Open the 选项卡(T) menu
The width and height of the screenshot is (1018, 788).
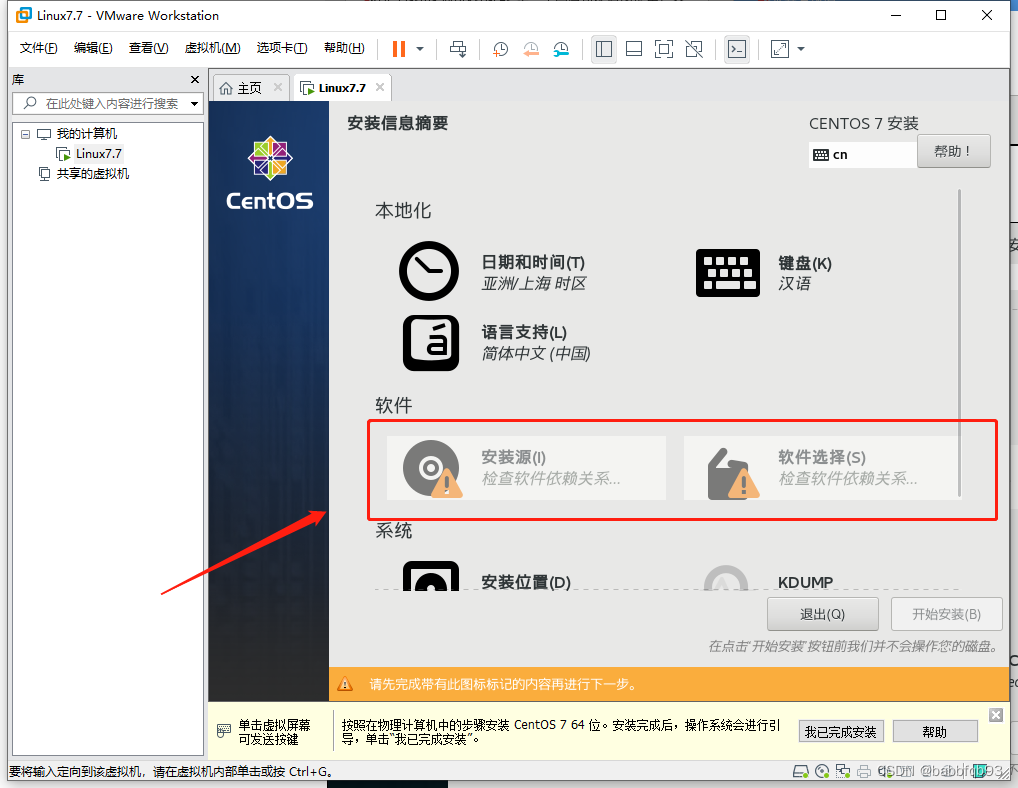click(x=282, y=48)
